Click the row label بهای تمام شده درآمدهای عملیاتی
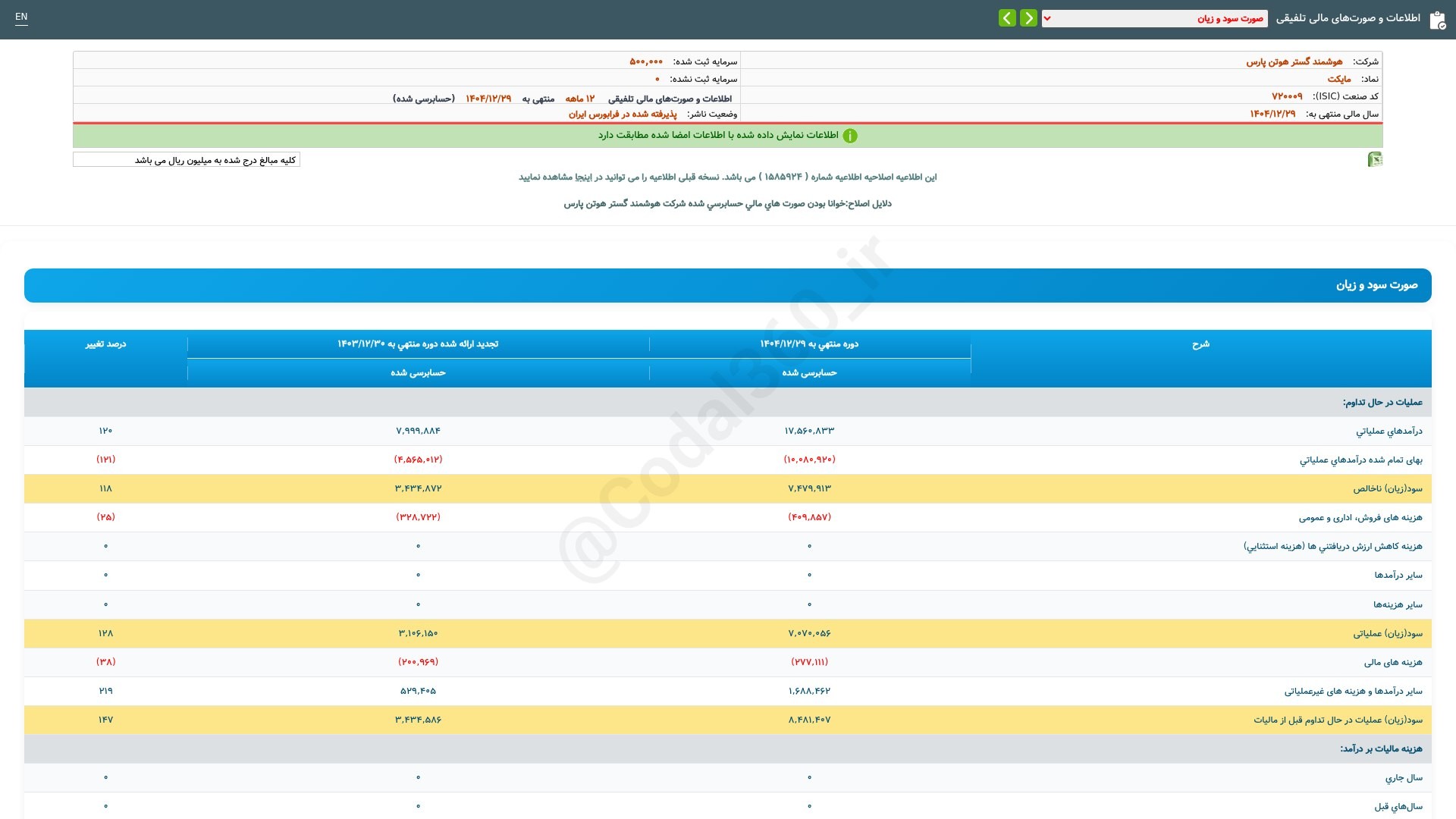 1361,460
